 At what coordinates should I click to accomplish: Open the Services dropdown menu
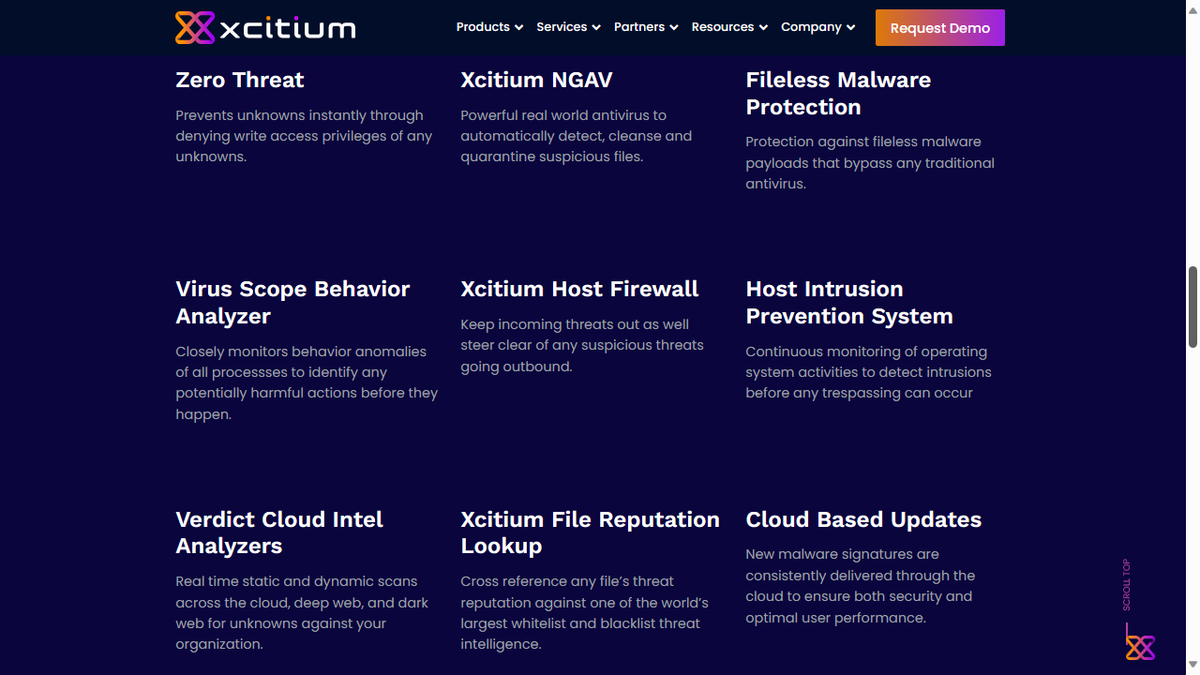(x=562, y=27)
